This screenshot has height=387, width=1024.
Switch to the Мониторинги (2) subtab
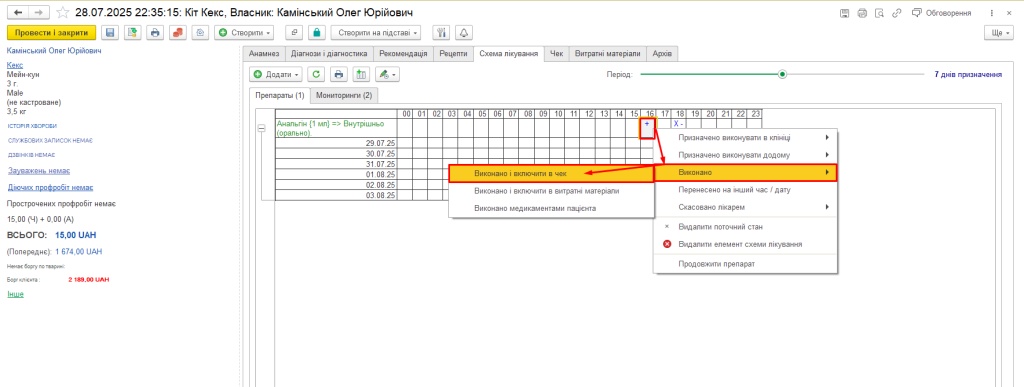344,95
